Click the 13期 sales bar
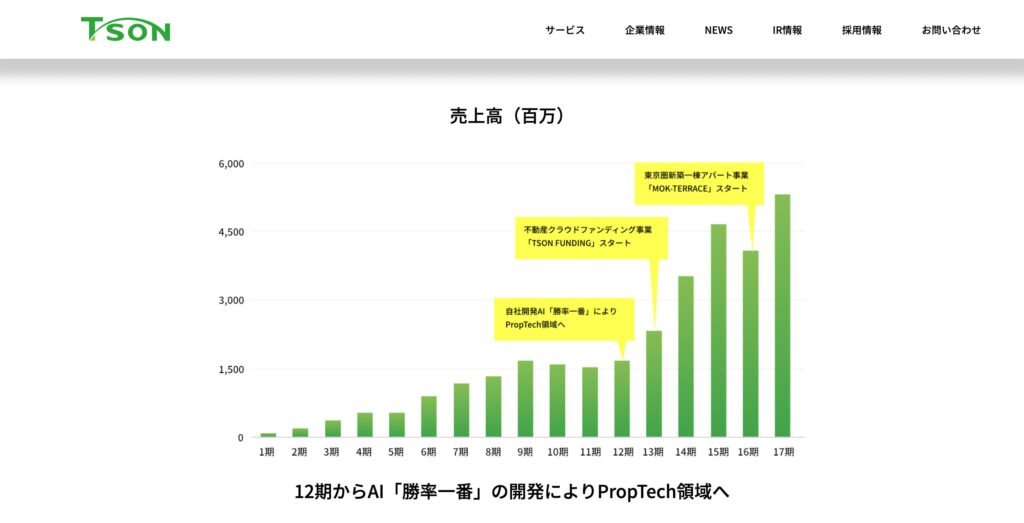Image resolution: width=1024 pixels, height=523 pixels. click(x=654, y=384)
